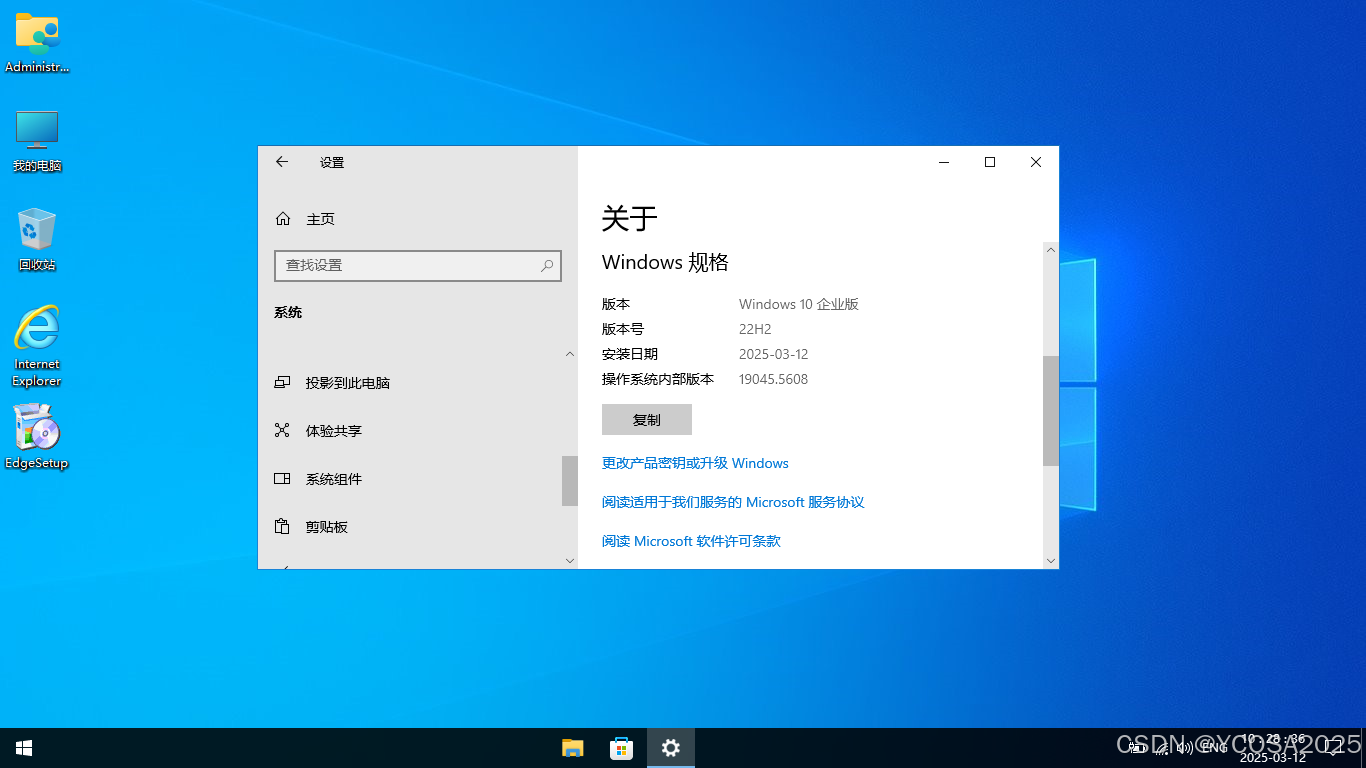This screenshot has width=1366, height=768.
Task: Open the EdgeSetup installer icon
Action: point(37,436)
